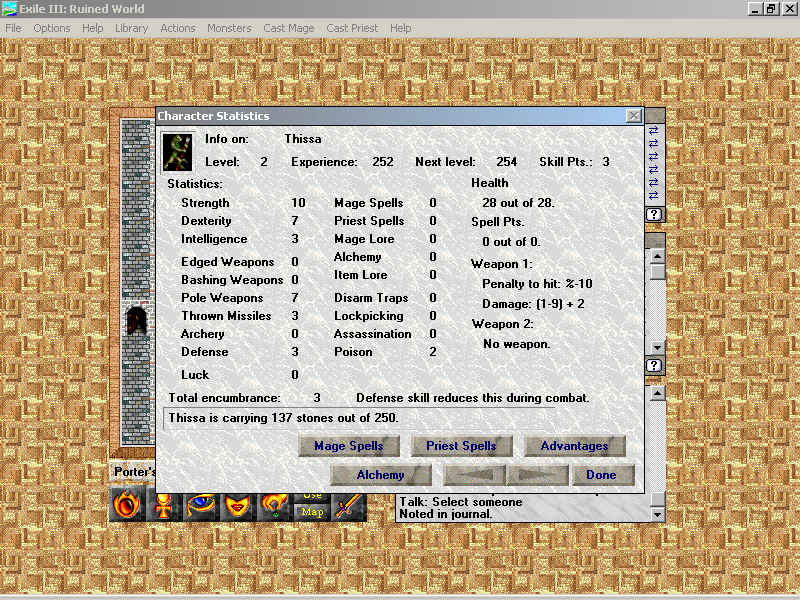Select the red lips Talk icon
The image size is (800, 600).
(238, 506)
